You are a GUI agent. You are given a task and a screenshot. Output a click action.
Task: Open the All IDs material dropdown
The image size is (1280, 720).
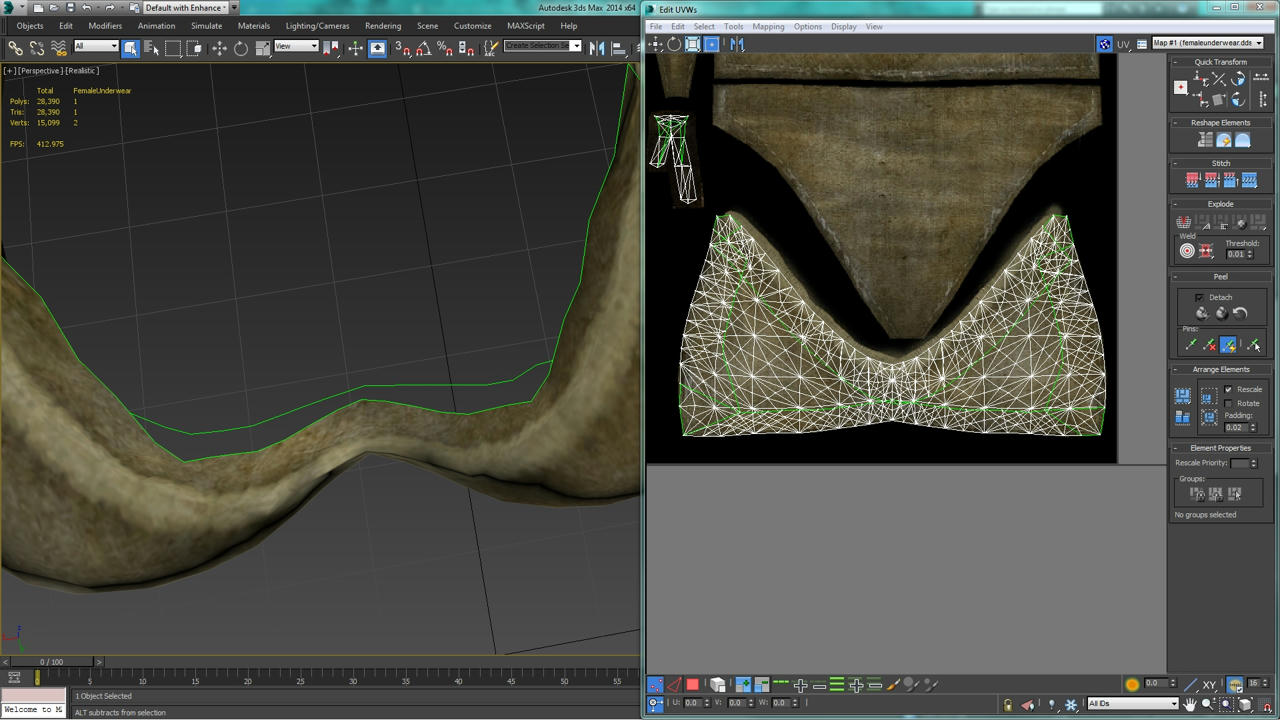pos(1133,703)
